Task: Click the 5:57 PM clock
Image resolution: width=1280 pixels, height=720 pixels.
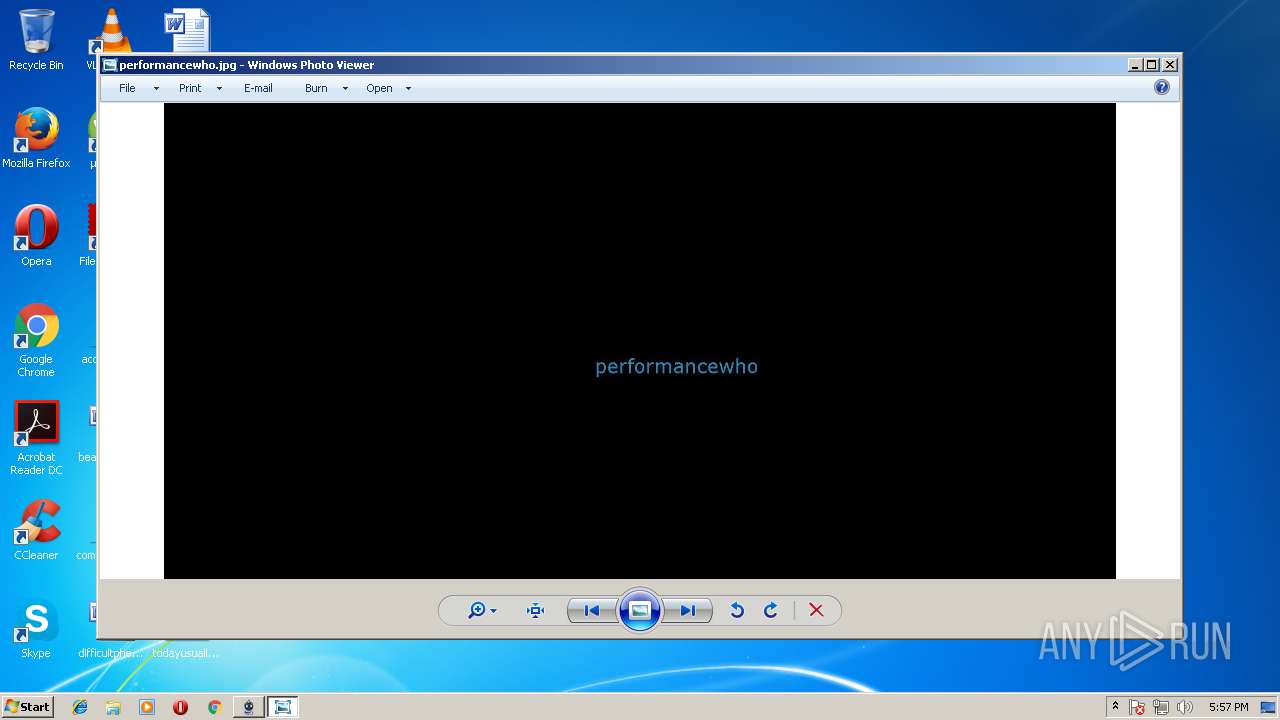Action: coord(1228,707)
